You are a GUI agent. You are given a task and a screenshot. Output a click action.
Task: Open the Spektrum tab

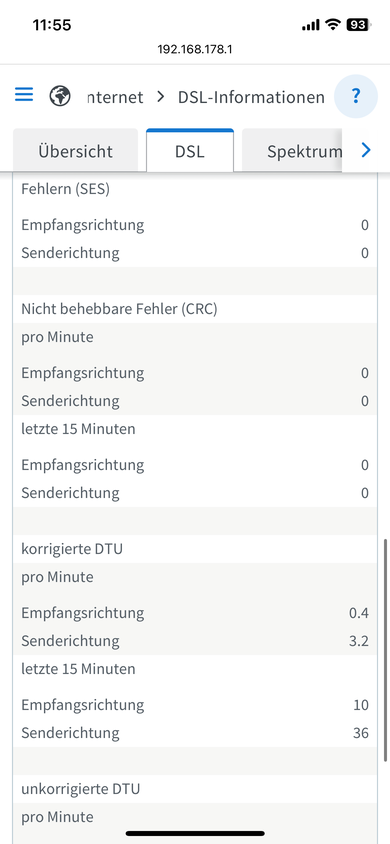point(292,151)
